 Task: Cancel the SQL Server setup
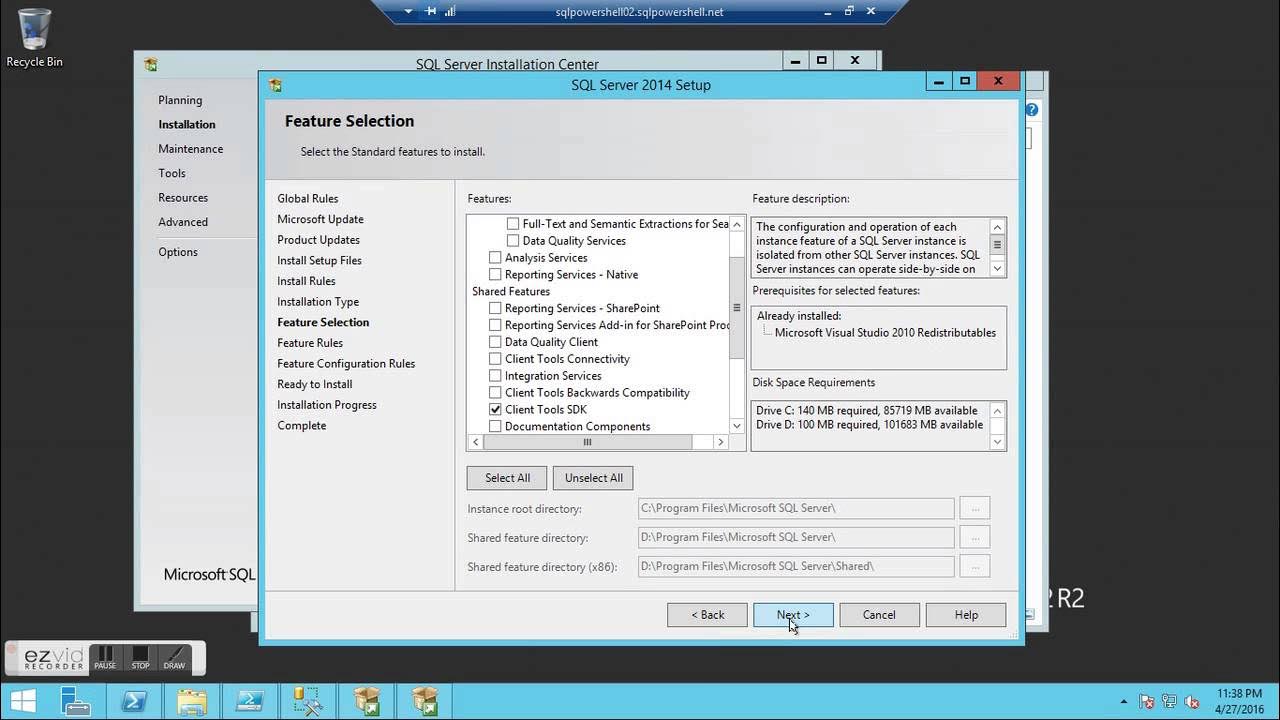pos(879,615)
